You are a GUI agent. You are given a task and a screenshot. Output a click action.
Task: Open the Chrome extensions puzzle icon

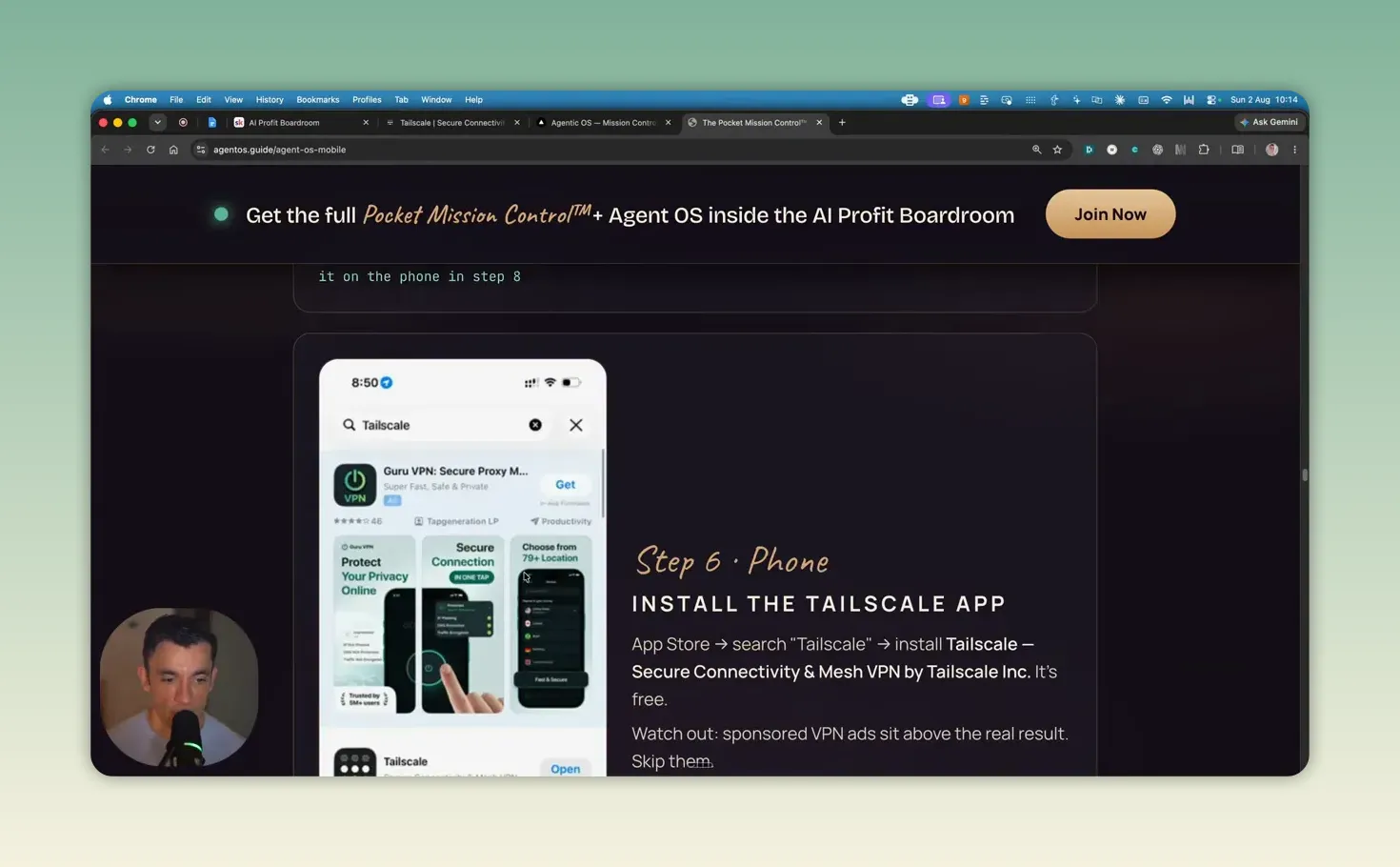(1204, 150)
